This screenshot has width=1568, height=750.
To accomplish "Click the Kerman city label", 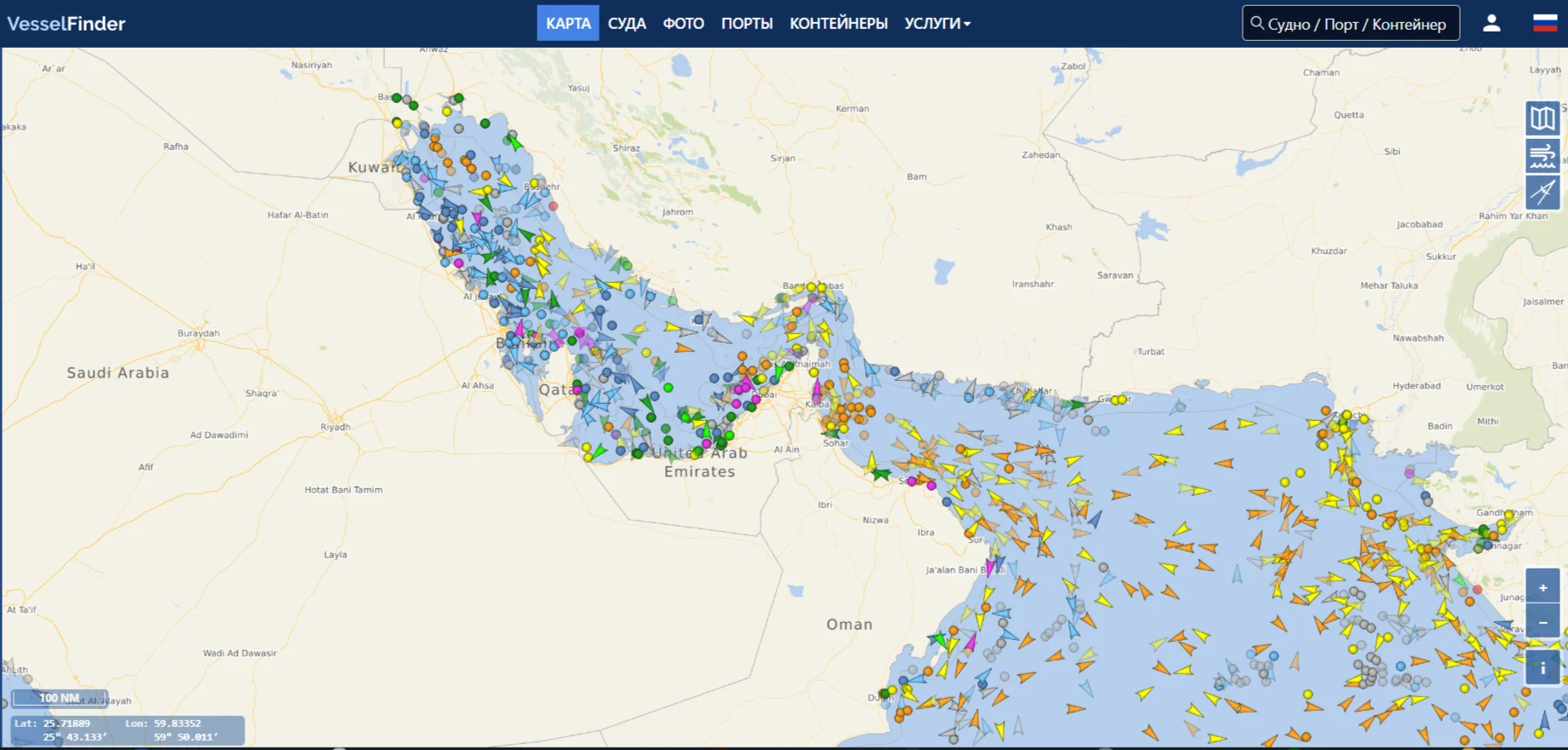I will click(x=853, y=108).
